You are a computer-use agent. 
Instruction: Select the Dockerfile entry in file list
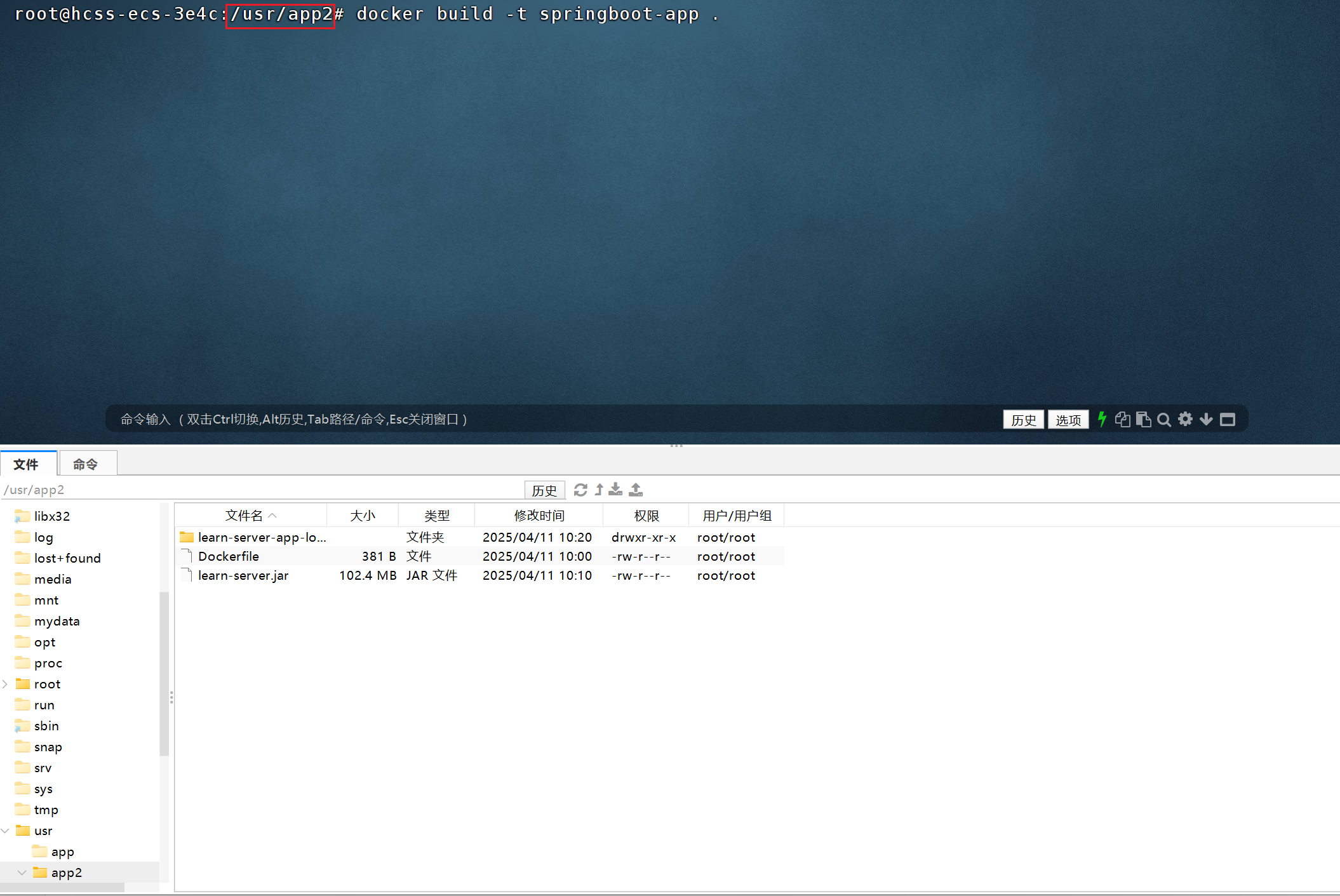229,556
